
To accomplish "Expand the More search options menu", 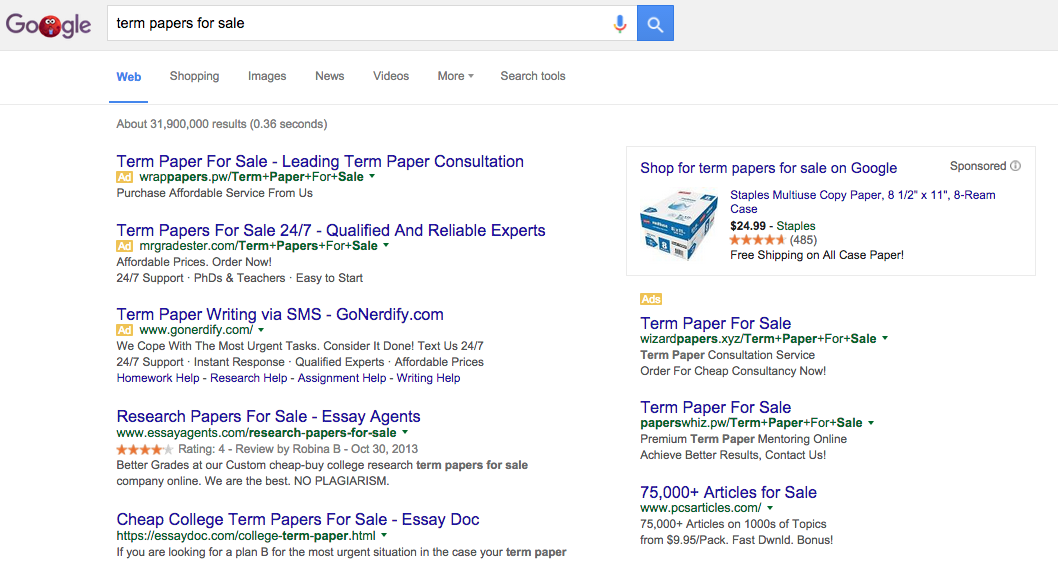I will 455,76.
